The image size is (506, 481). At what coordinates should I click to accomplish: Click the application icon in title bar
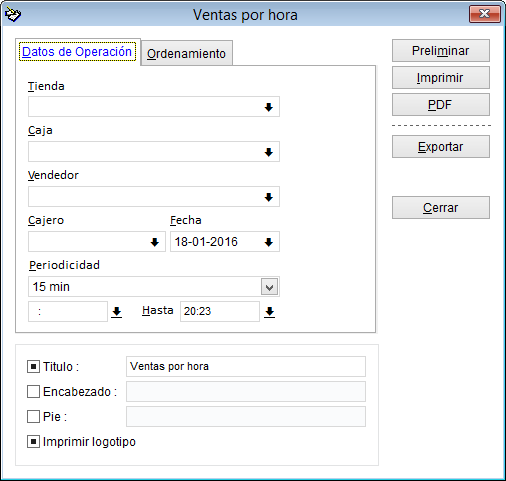13,15
